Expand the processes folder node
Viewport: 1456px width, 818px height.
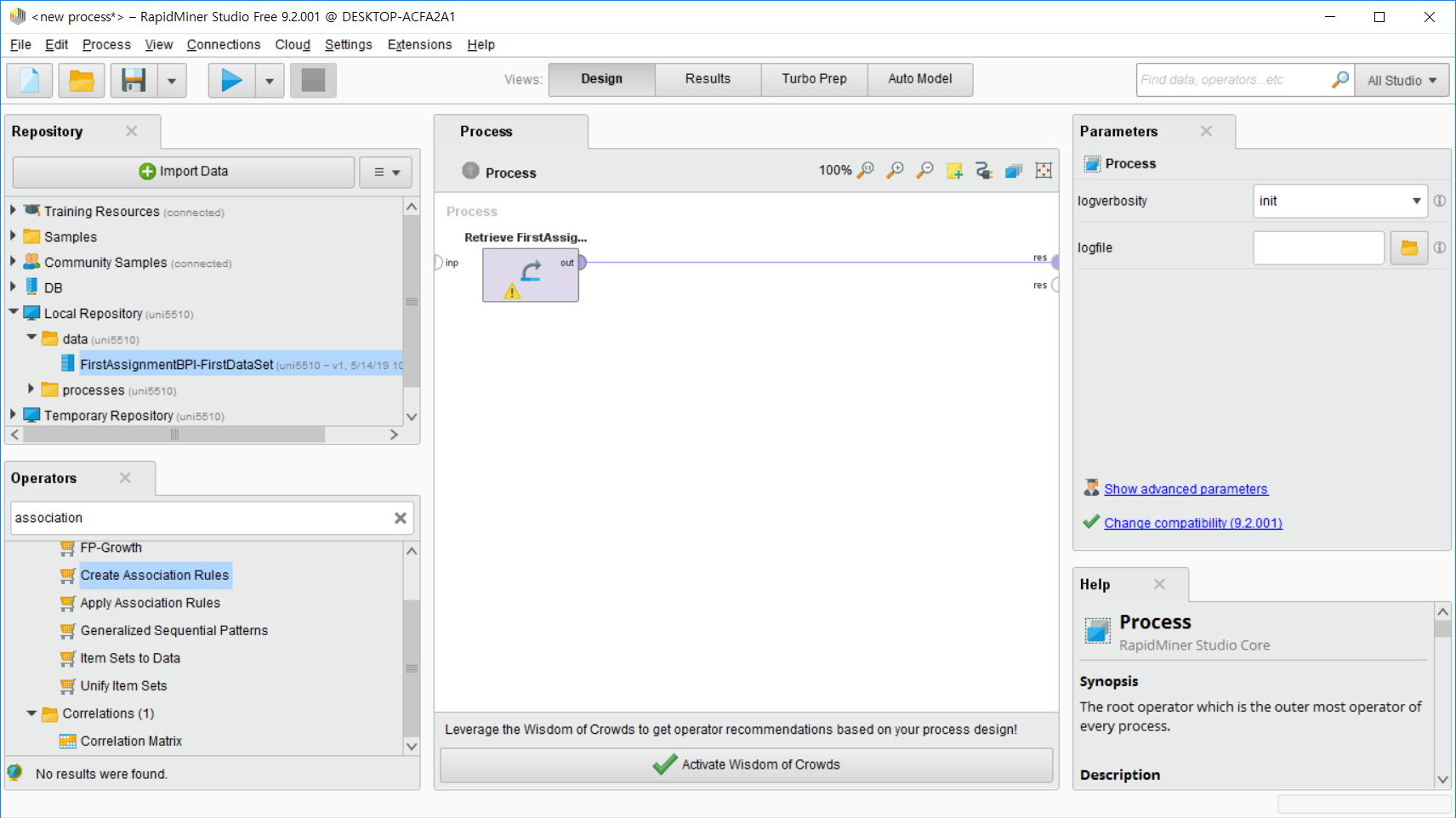coord(31,389)
